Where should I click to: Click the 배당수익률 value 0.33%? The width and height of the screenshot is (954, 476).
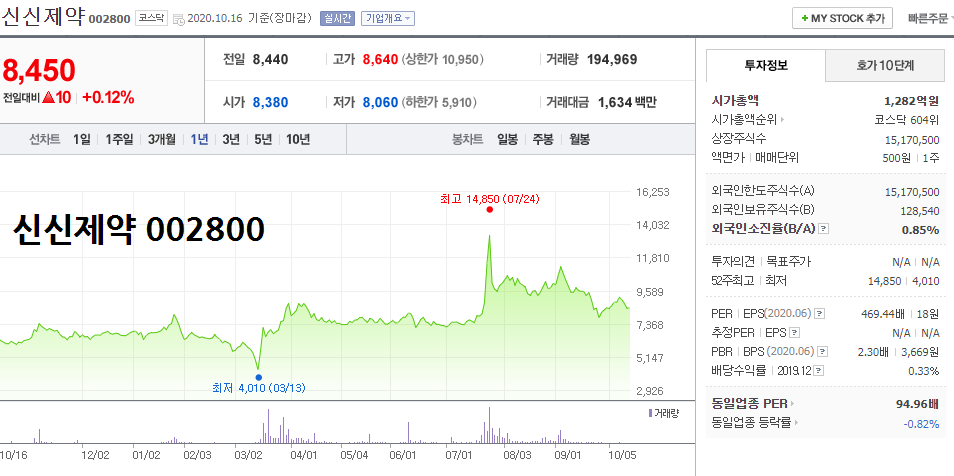pyautogui.click(x=924, y=371)
